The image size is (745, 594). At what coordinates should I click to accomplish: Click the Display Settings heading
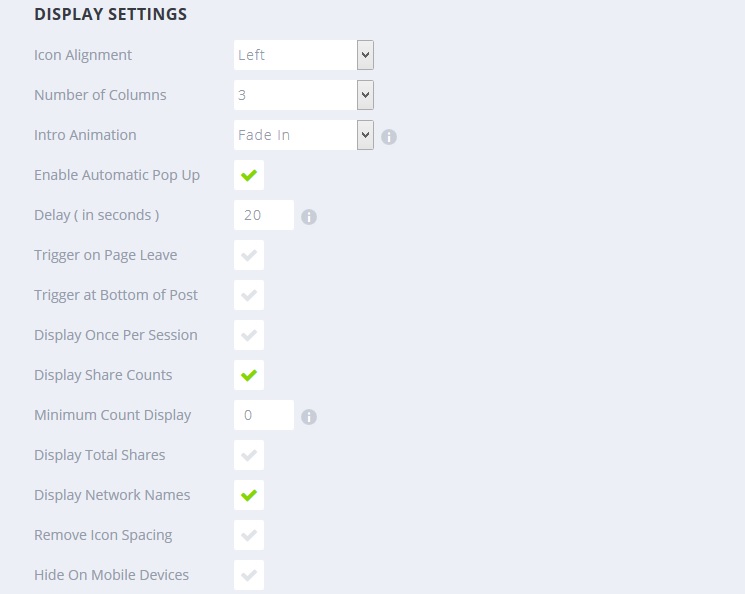110,15
